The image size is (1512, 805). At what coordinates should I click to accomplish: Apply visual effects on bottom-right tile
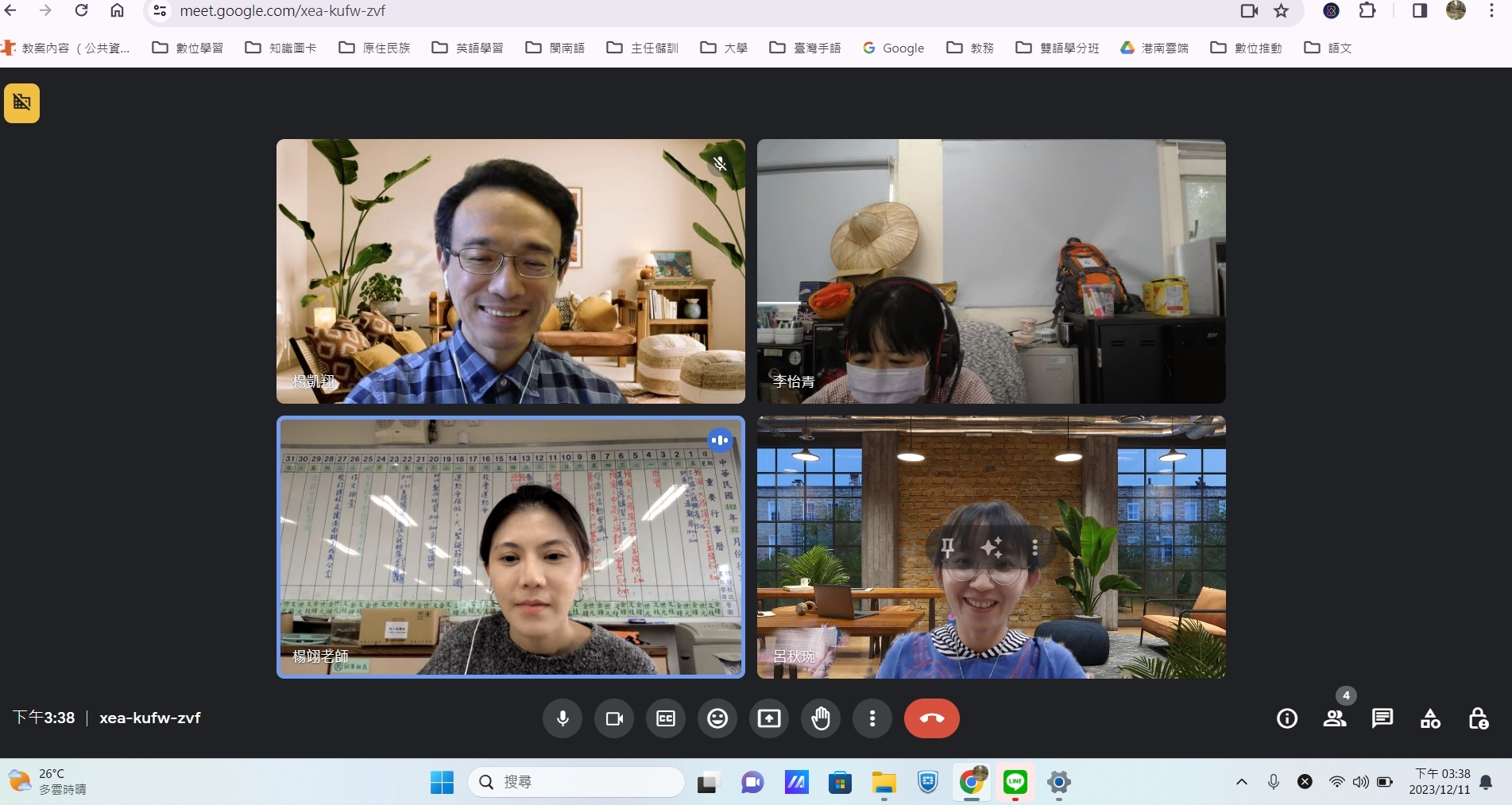[x=992, y=547]
